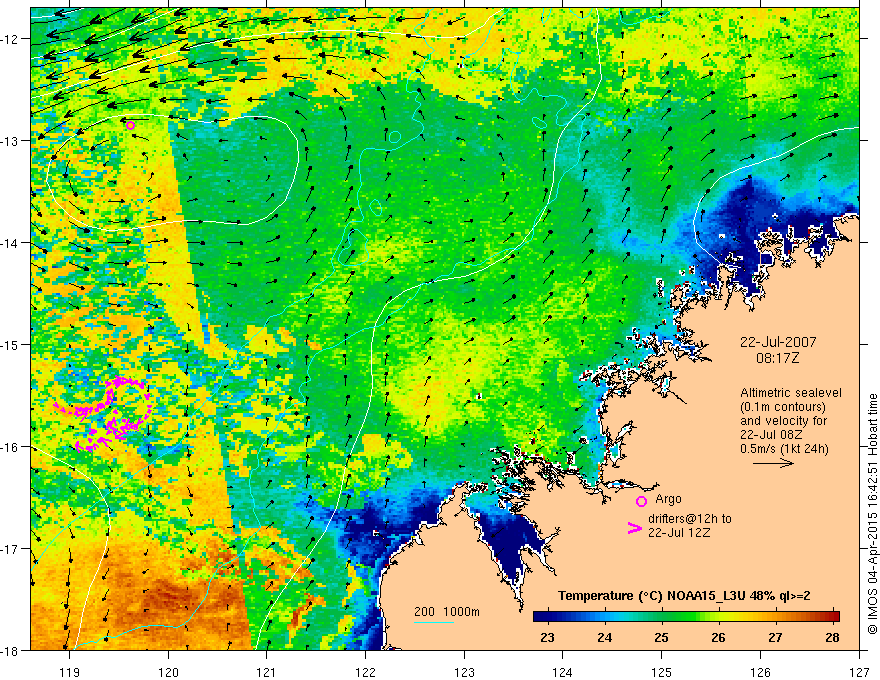
Task: Click the latitude axis label -16
Action: pos(10,447)
